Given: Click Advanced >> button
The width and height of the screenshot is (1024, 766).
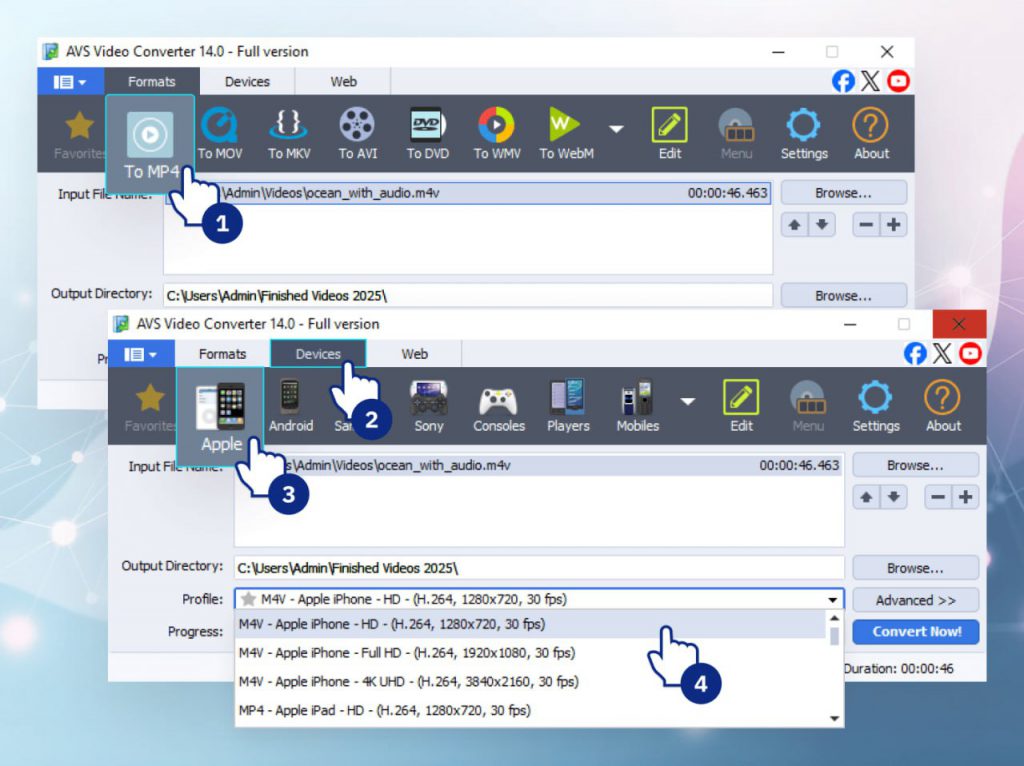Looking at the screenshot, I should point(916,600).
